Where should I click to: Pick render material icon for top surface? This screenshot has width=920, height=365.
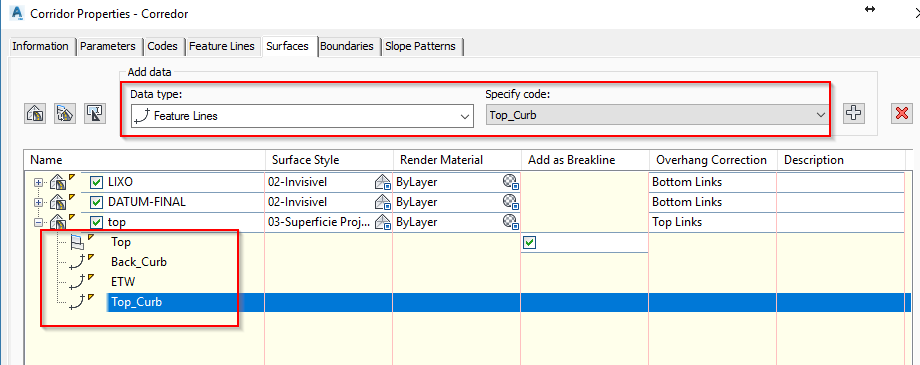pyautogui.click(x=510, y=222)
